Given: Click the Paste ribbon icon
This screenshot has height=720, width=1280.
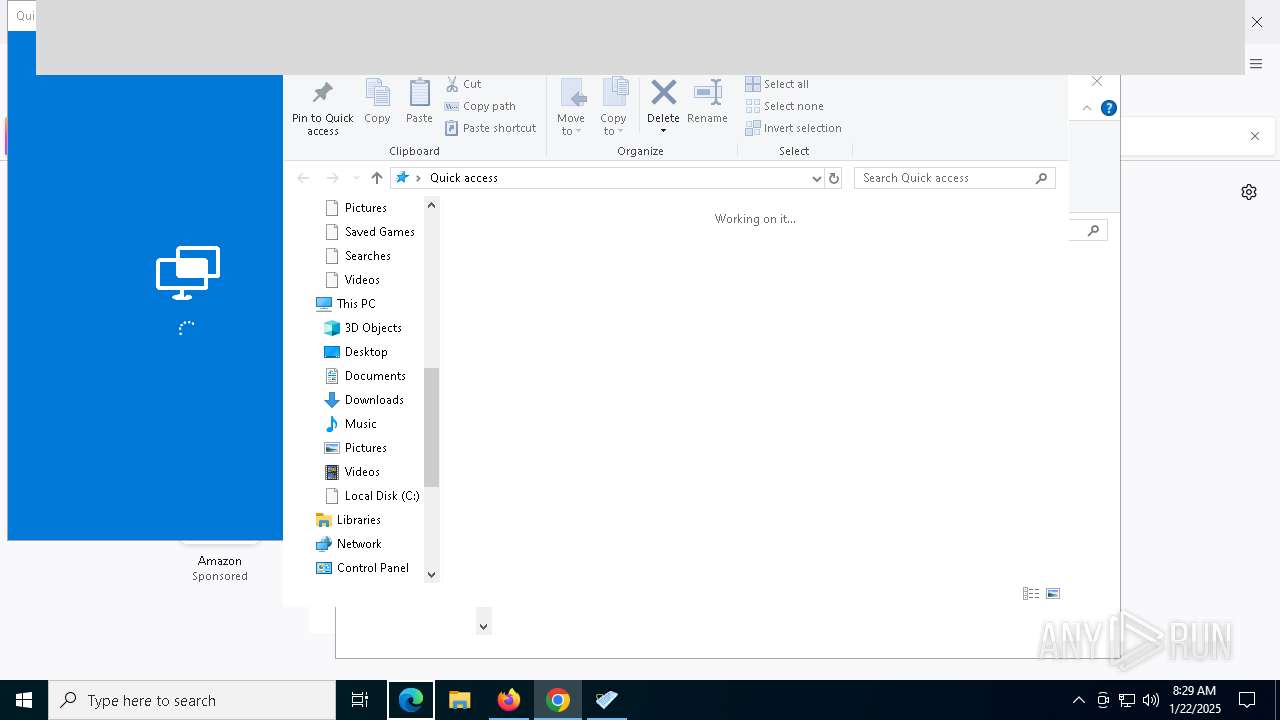Looking at the screenshot, I should pos(419,101).
